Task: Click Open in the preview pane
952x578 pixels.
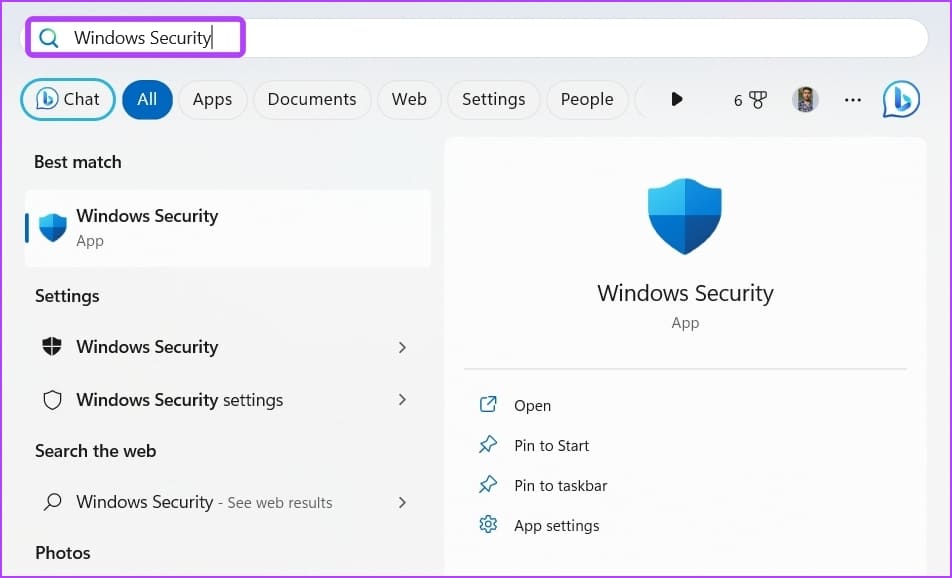Action: pyautogui.click(x=532, y=406)
